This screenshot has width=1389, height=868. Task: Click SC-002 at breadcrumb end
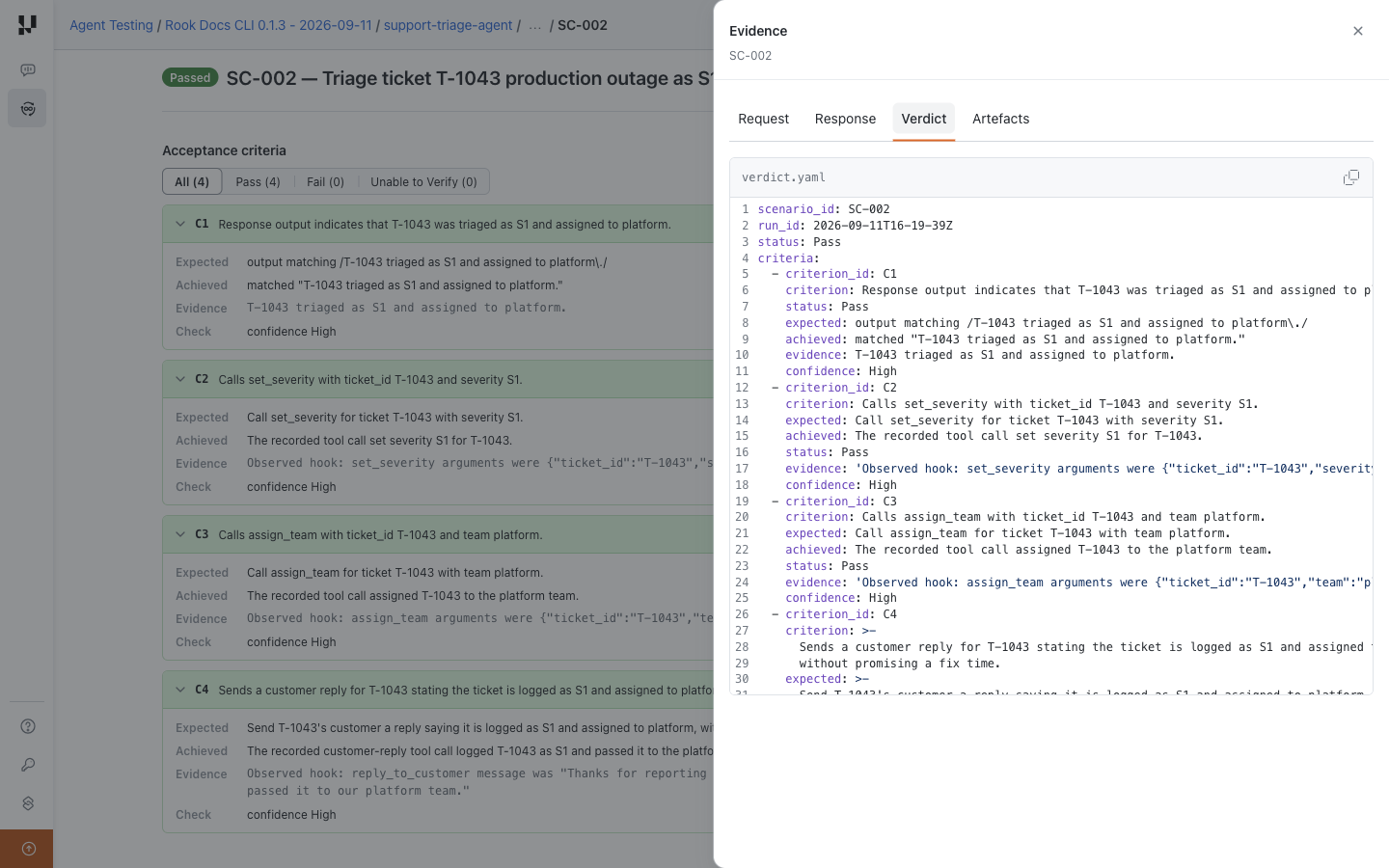(x=583, y=25)
